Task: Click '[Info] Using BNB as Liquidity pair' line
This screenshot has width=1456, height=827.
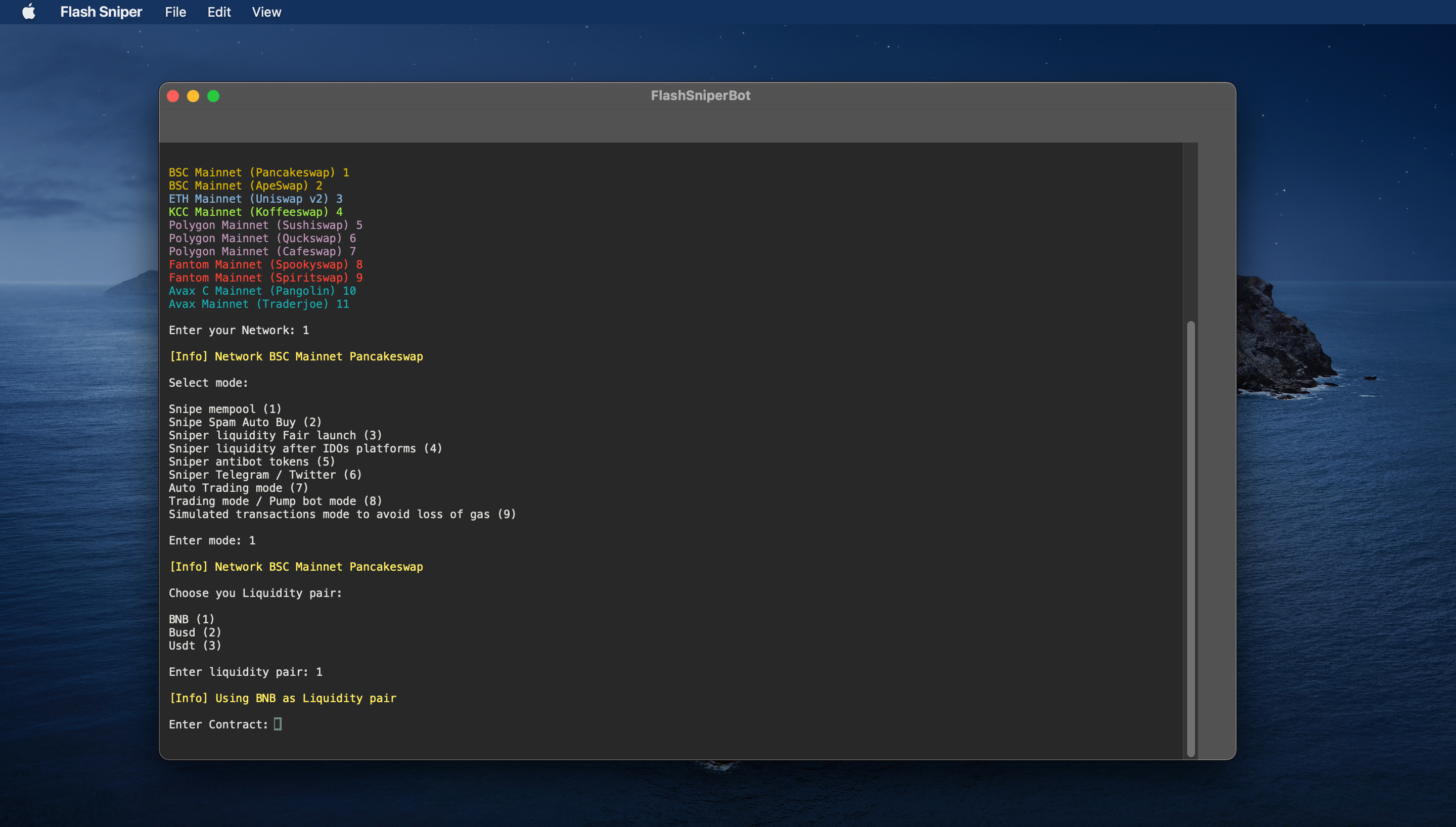Action: 282,698
